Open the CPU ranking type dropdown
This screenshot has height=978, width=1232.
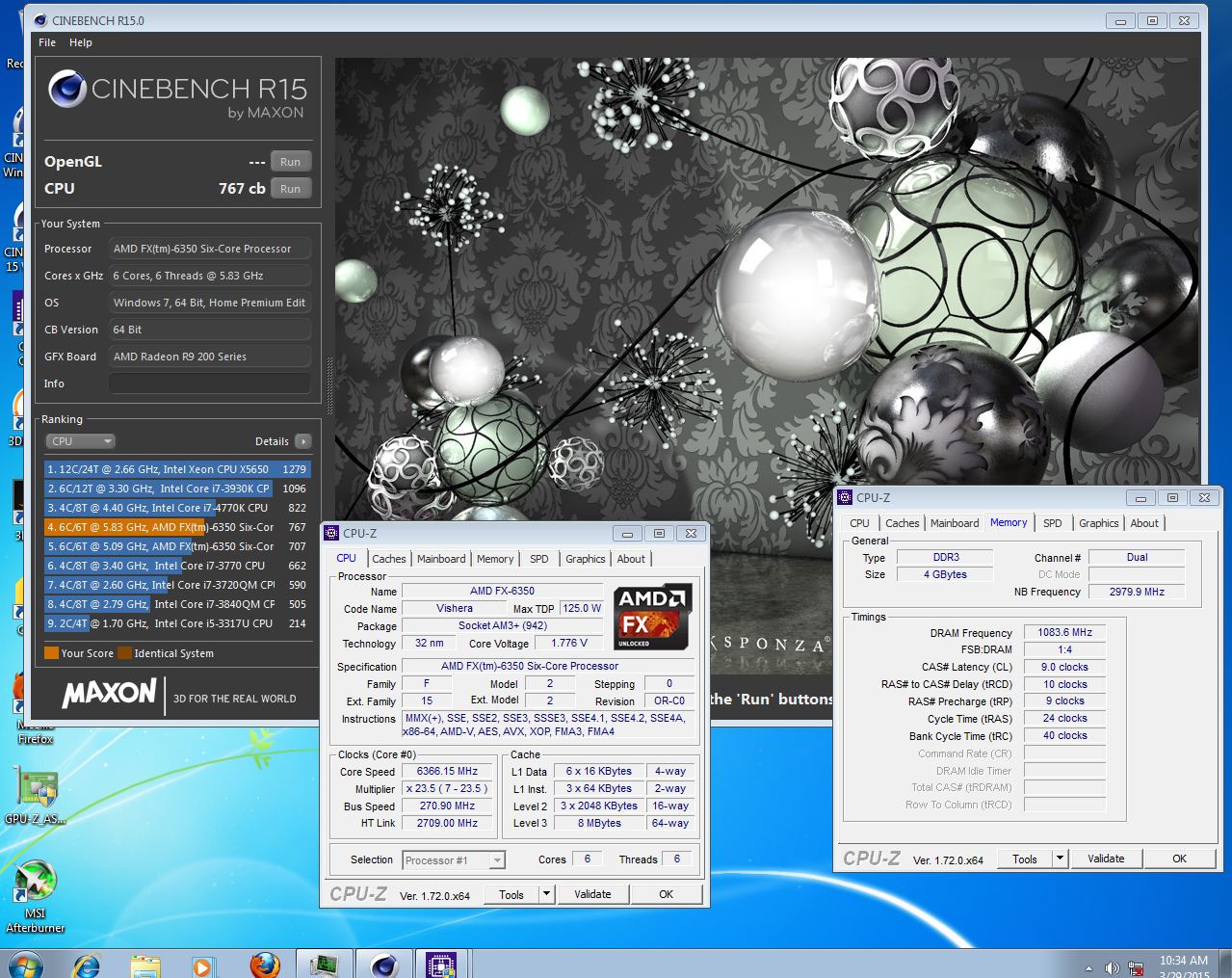pos(81,441)
